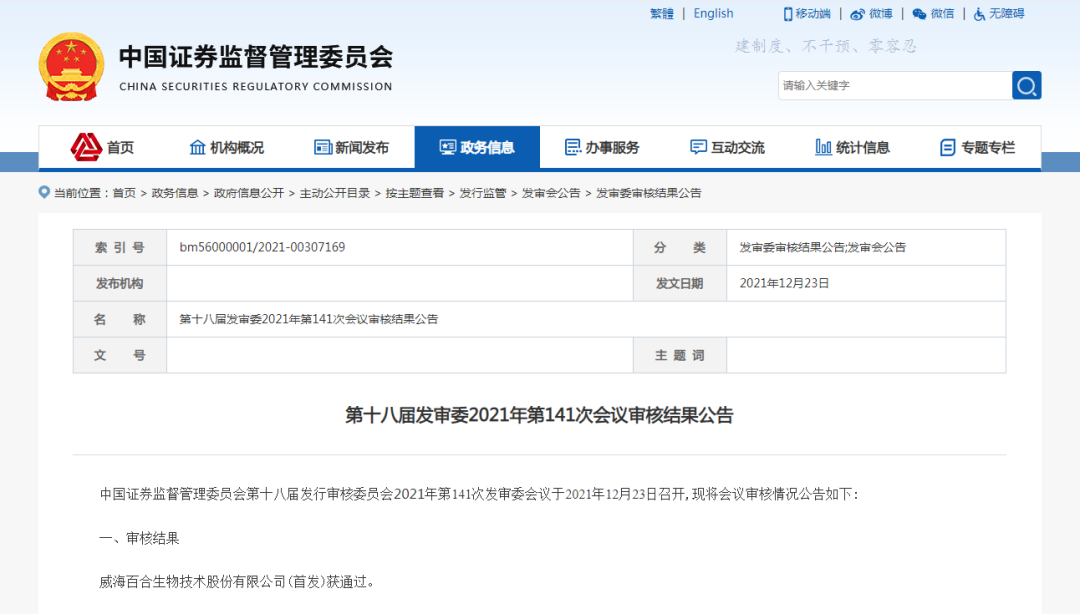Click the newspaper icon beside 新闻发布
1080x614 pixels.
[x=322, y=147]
